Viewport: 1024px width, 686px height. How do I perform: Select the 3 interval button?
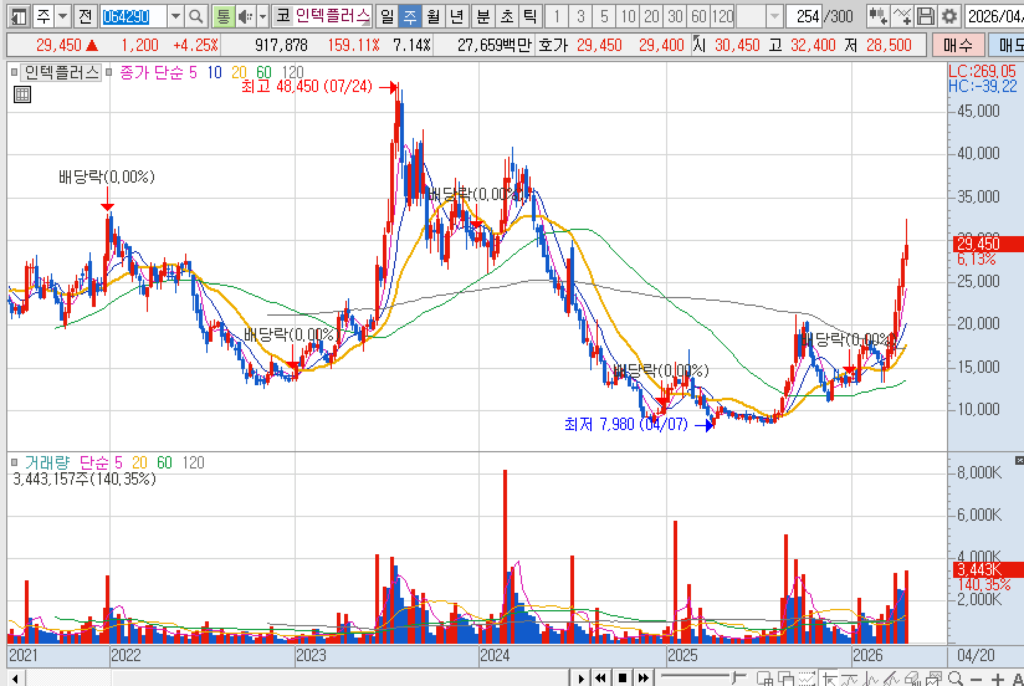(581, 16)
